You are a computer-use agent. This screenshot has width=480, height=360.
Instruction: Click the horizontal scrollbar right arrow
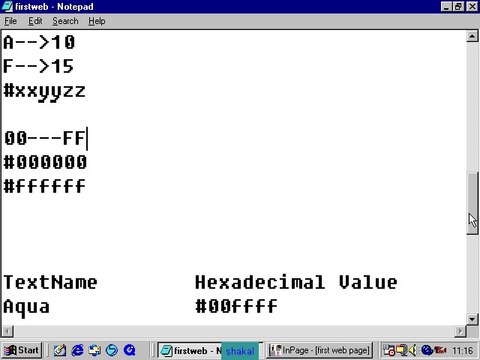pyautogui.click(x=460, y=331)
